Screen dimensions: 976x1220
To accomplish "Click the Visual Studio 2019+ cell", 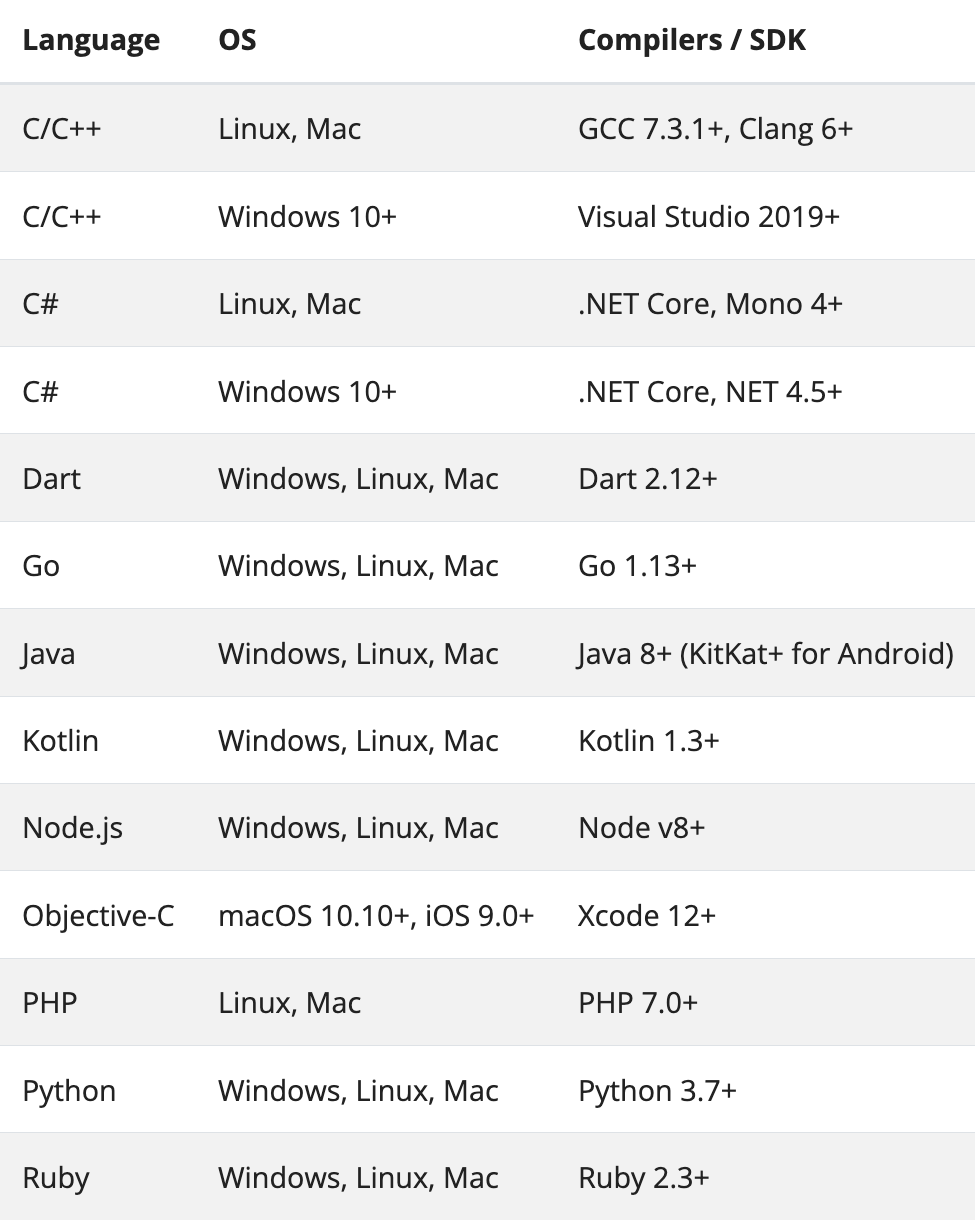I will coord(708,216).
